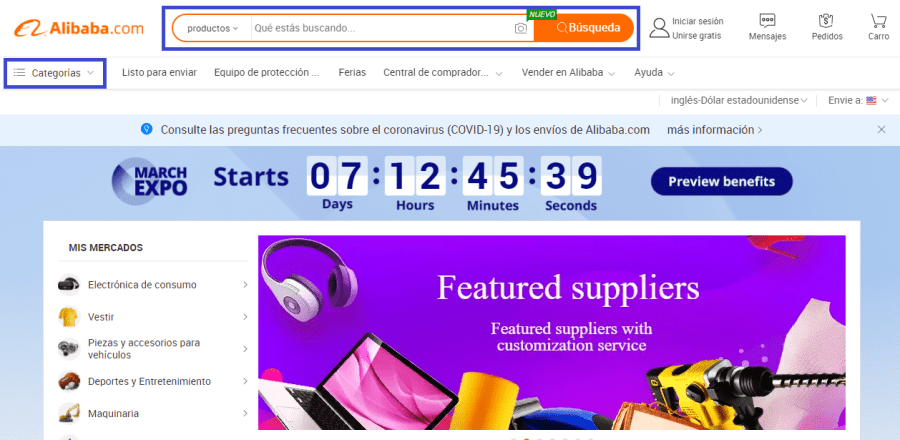Open the Carro shopping cart icon
The height and width of the screenshot is (440, 900).
[x=878, y=21]
